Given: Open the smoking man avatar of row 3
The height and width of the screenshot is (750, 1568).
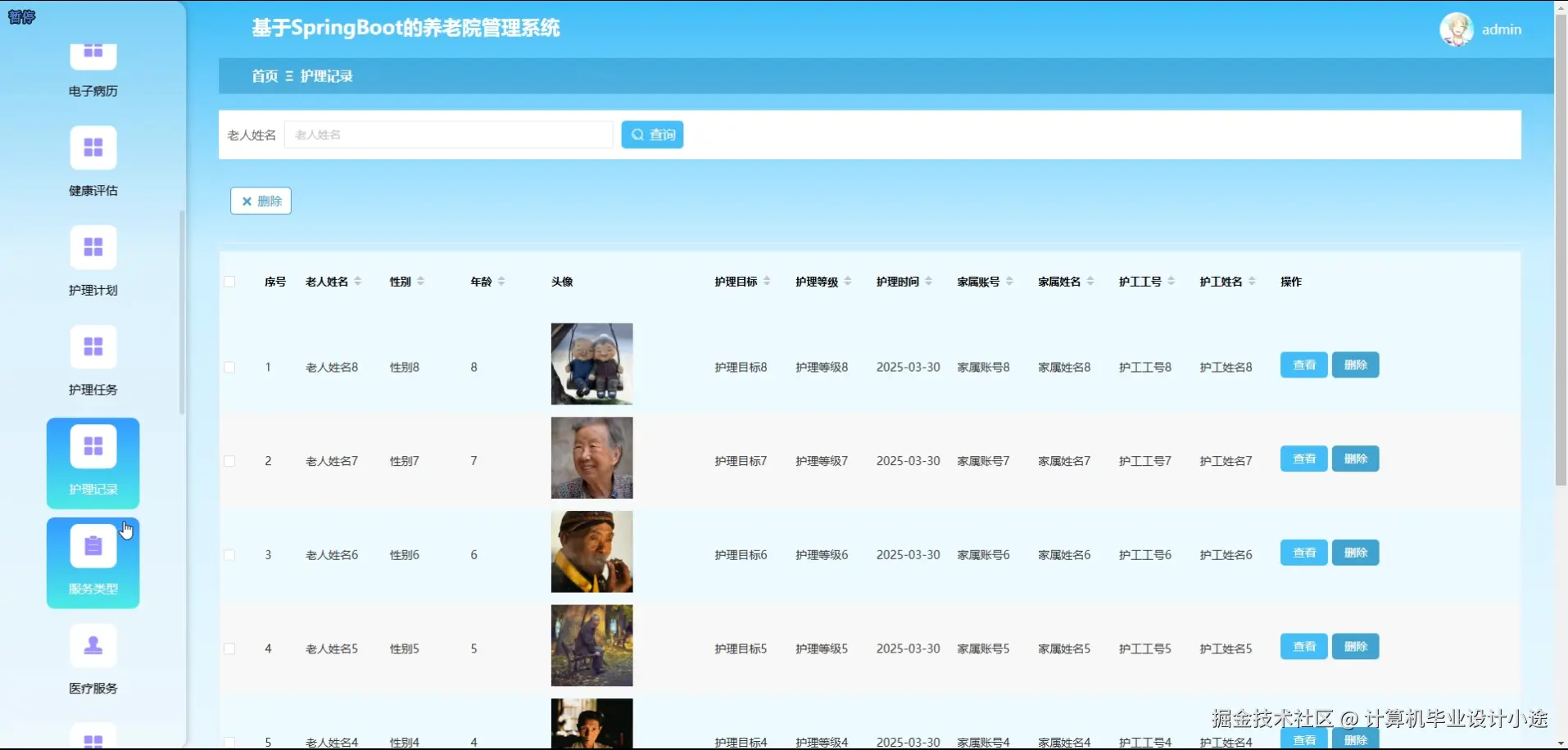Looking at the screenshot, I should pos(592,552).
